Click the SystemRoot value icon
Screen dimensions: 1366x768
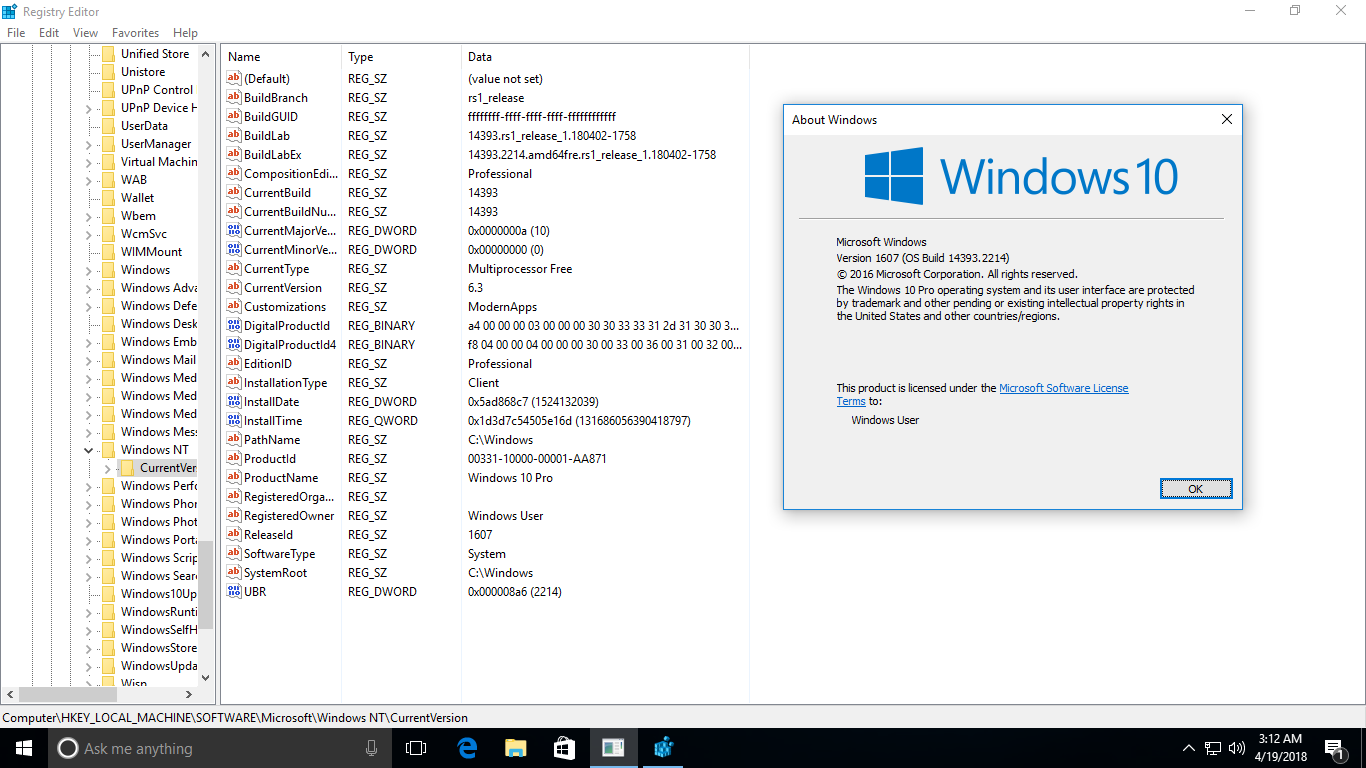tap(234, 573)
